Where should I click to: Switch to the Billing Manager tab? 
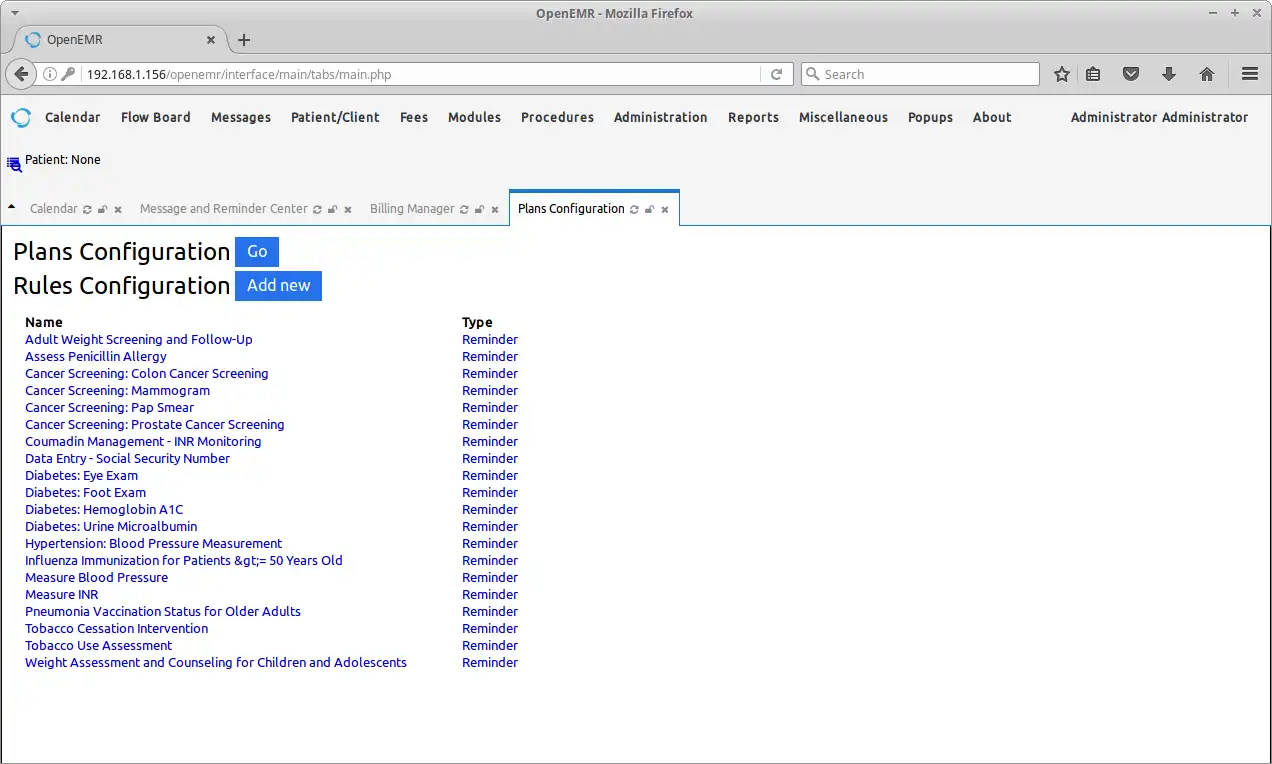click(x=411, y=209)
